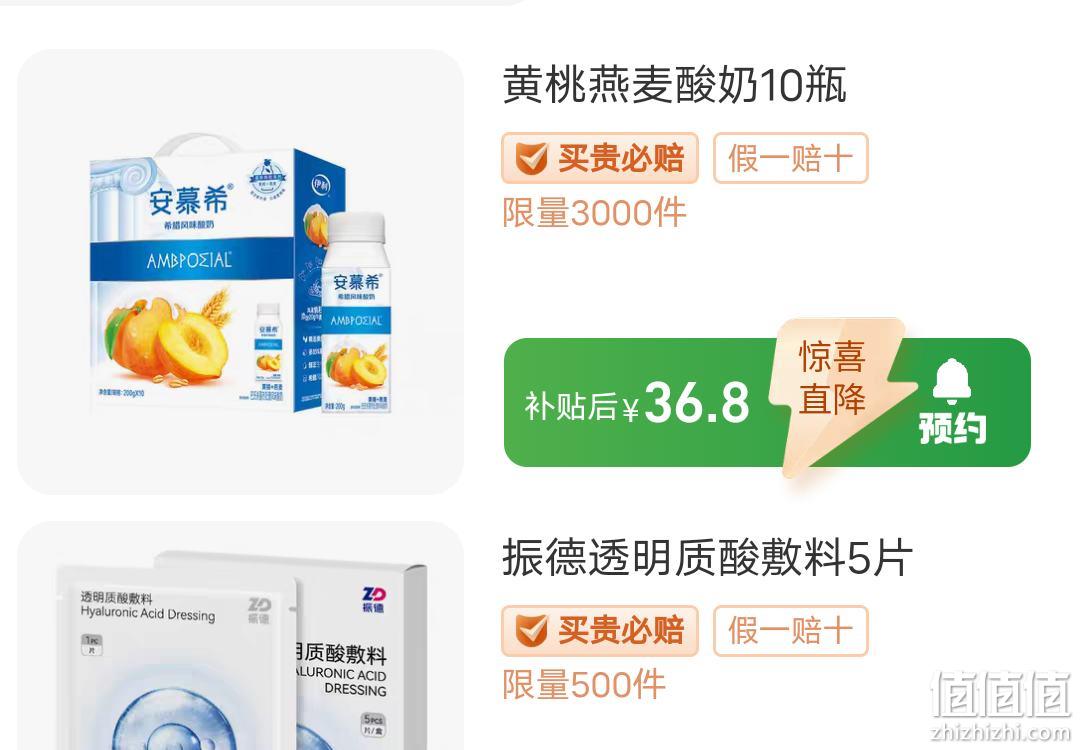Open the 安慕希 yogurt gift box image
Screen dimensions: 1080x750
240,271
